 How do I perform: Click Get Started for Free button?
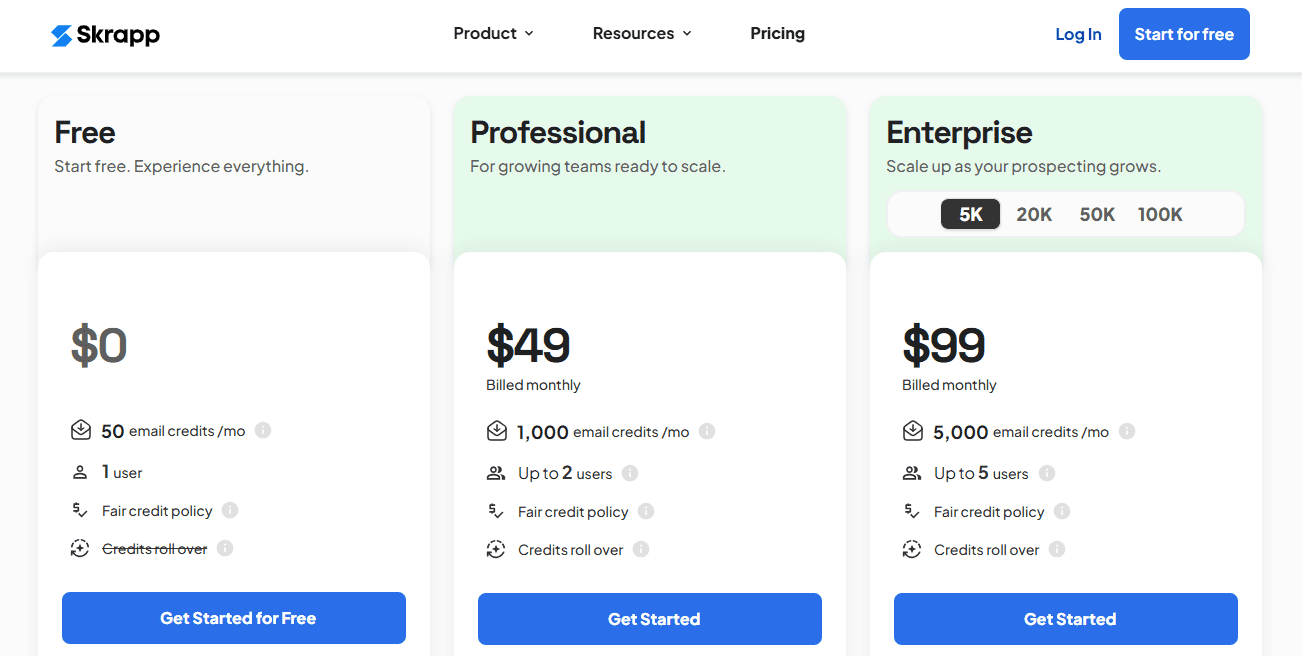pyautogui.click(x=234, y=618)
